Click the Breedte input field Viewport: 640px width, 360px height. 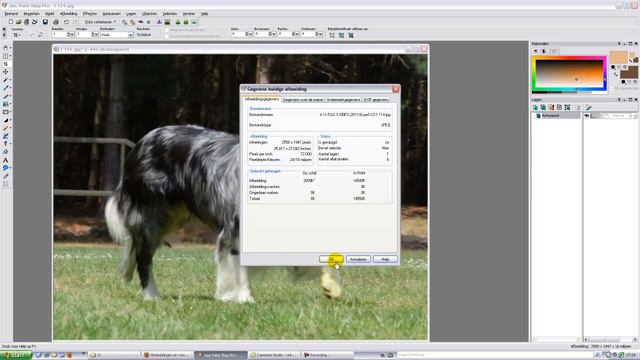point(59,35)
